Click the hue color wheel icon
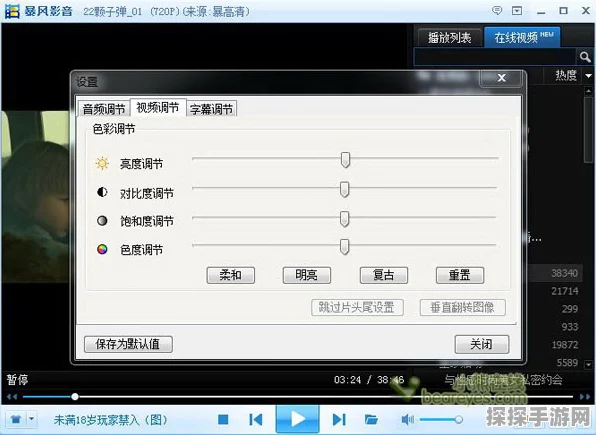The width and height of the screenshot is (596, 435). 102,249
